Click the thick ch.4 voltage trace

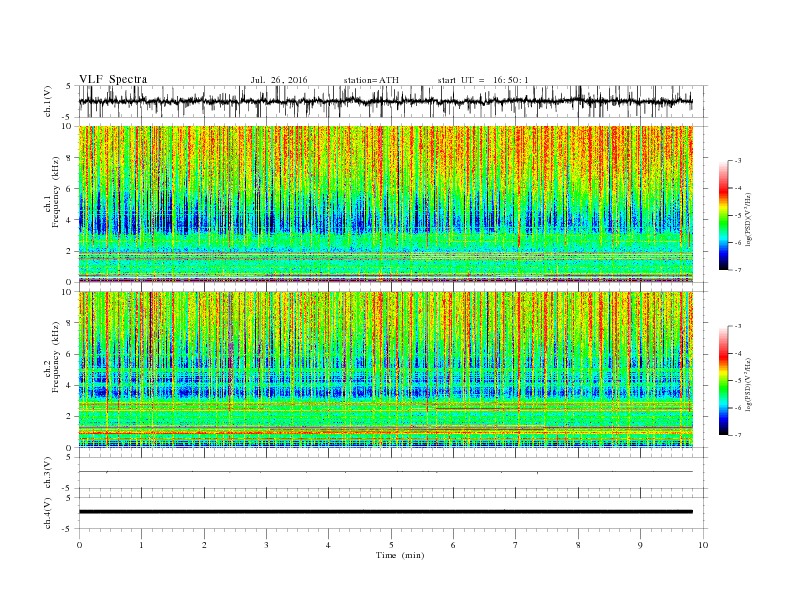385,512
